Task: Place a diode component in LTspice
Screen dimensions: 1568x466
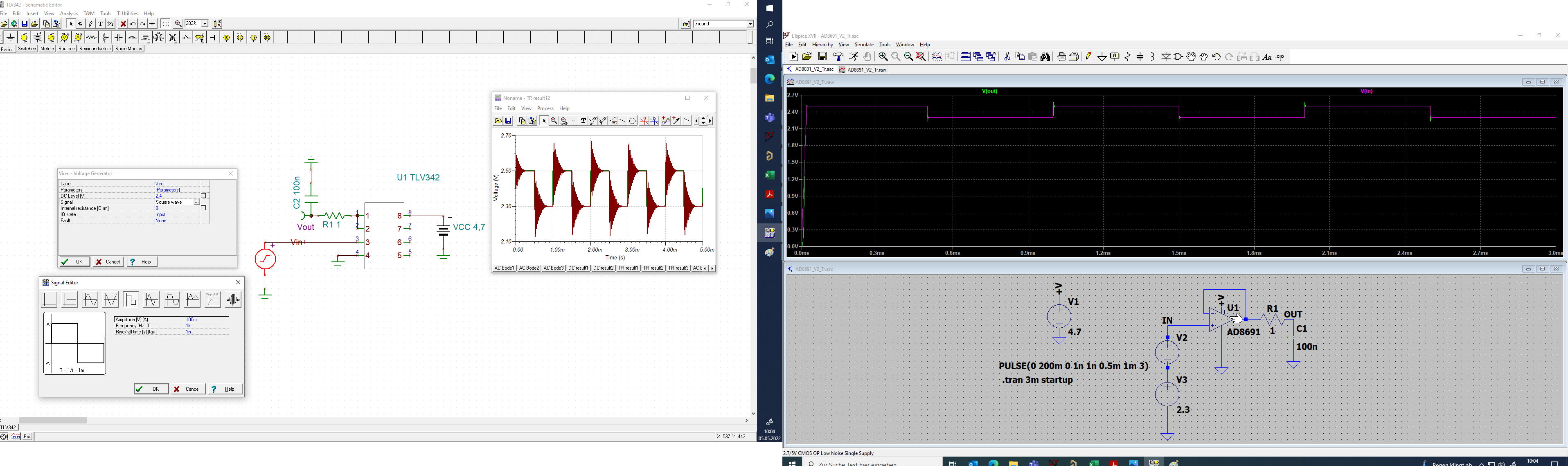Action: [1166, 56]
